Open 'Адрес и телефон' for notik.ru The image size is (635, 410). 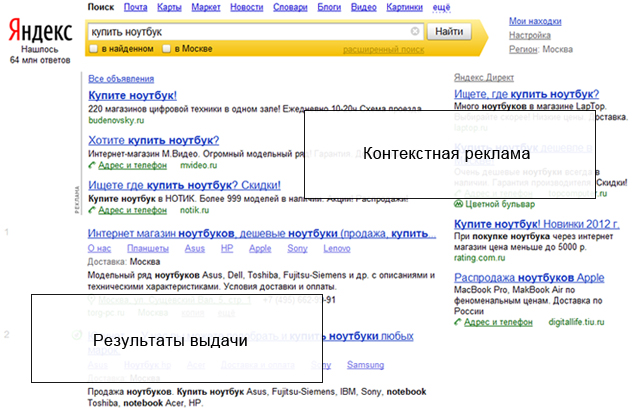132,210
